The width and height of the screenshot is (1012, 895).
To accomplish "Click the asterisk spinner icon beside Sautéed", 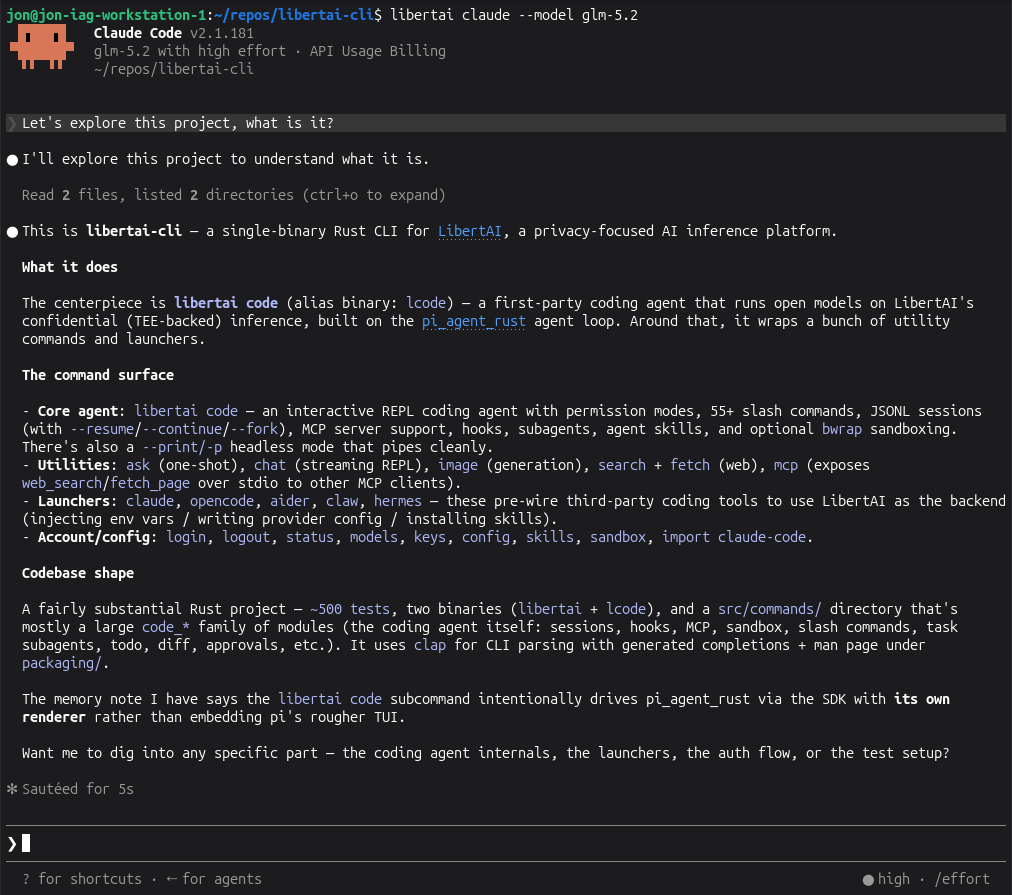I will (x=12, y=789).
